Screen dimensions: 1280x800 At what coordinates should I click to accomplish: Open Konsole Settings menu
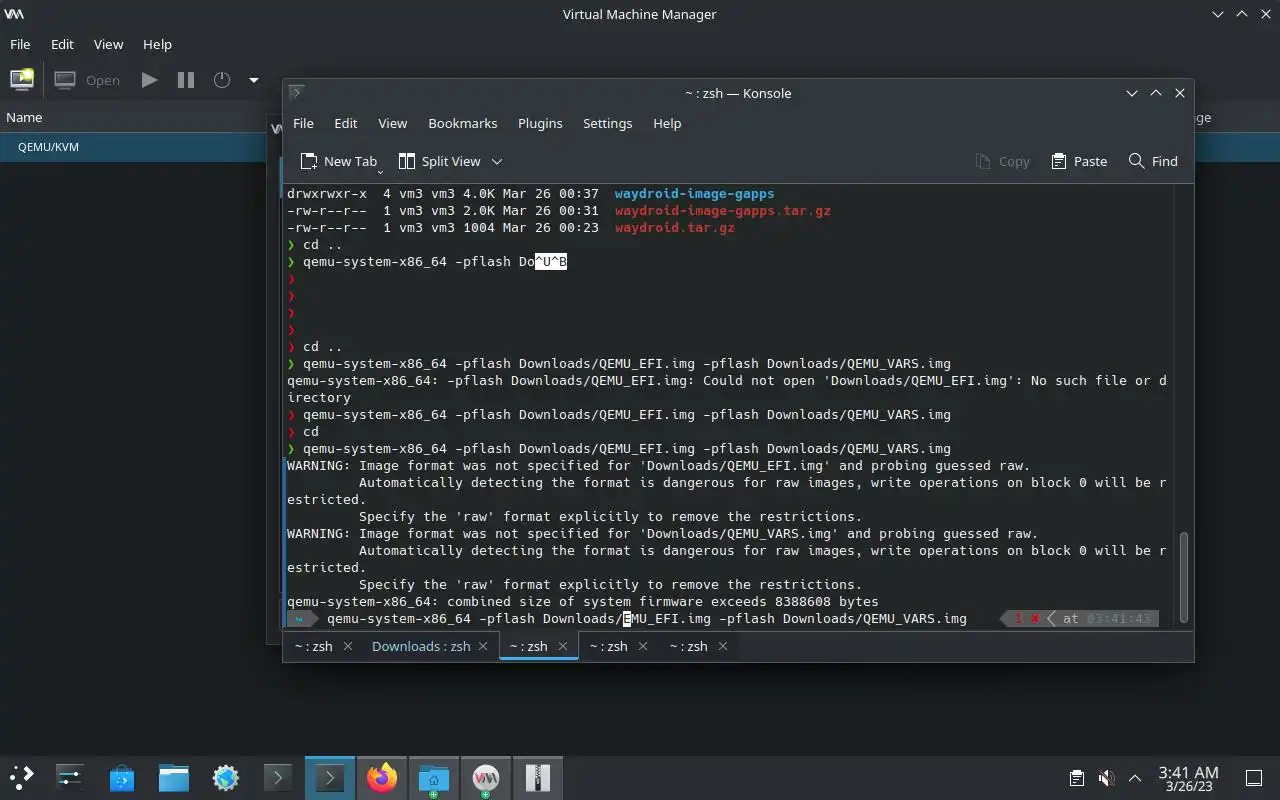coord(607,123)
